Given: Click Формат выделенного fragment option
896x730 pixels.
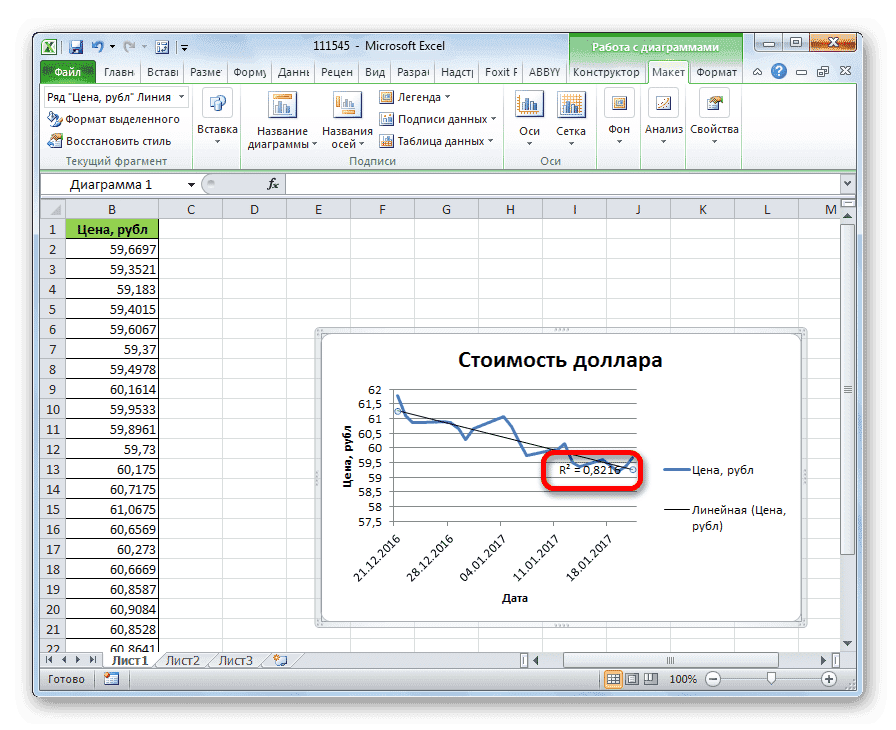Looking at the screenshot, I should click(111, 118).
